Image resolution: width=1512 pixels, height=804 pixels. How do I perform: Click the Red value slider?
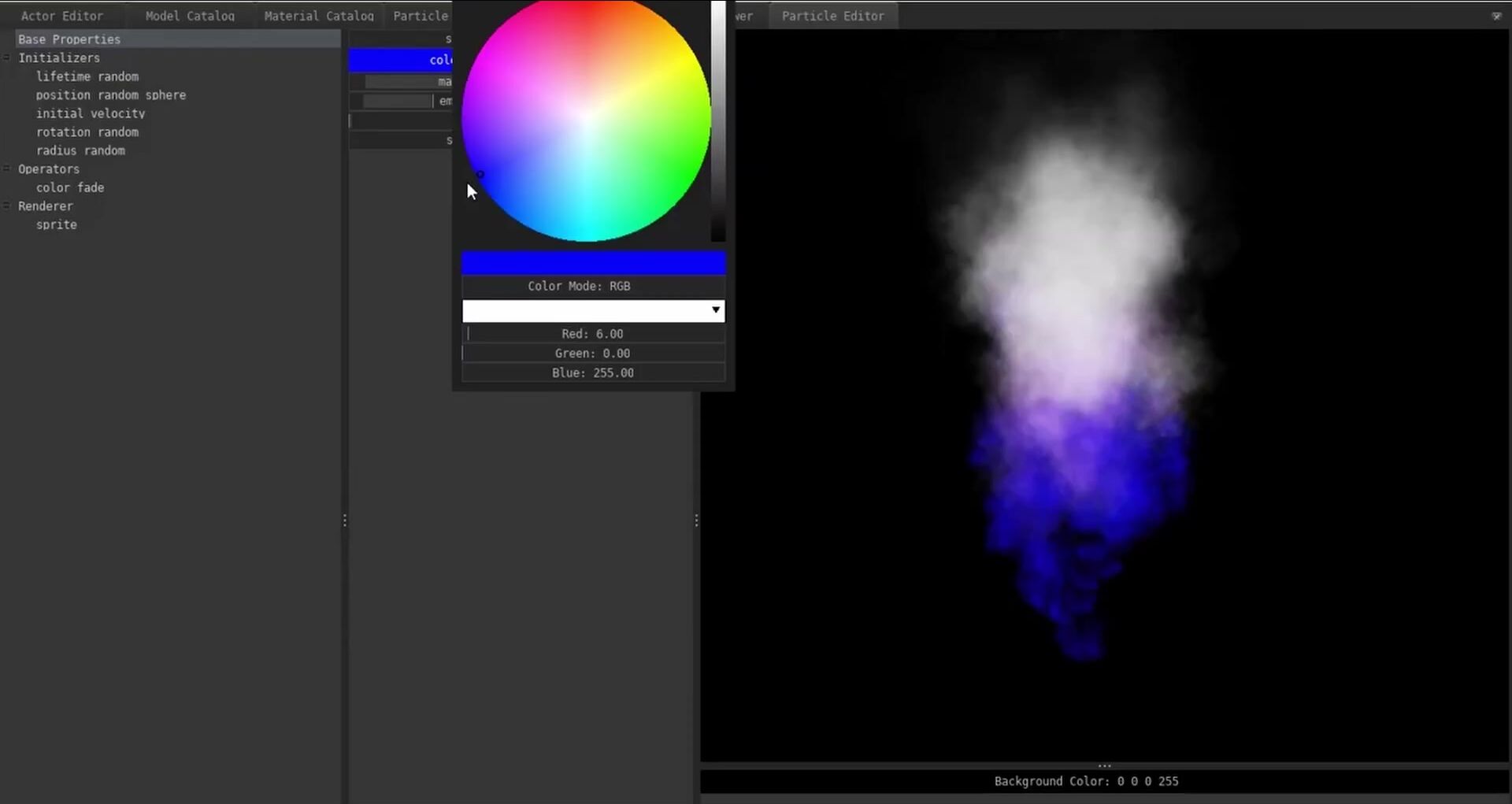pyautogui.click(x=592, y=334)
